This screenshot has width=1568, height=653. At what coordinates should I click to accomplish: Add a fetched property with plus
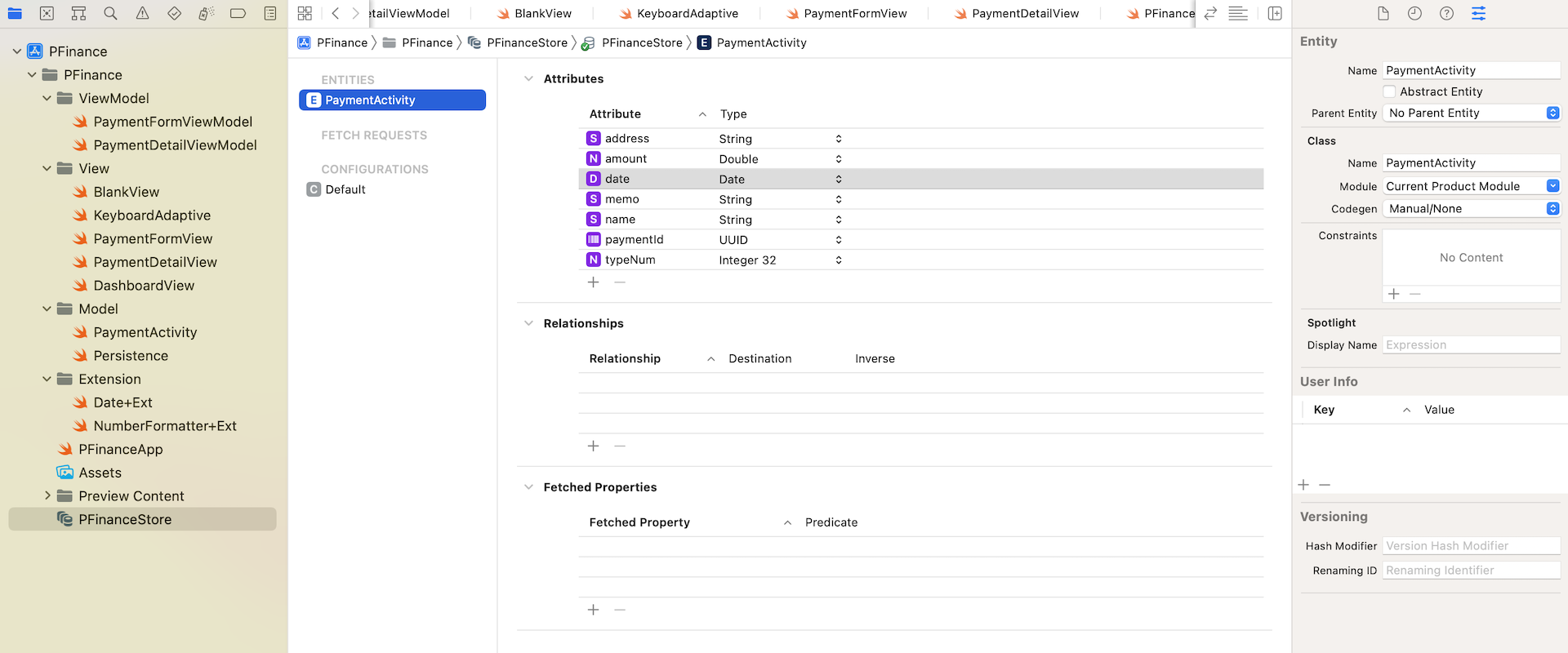coord(594,610)
